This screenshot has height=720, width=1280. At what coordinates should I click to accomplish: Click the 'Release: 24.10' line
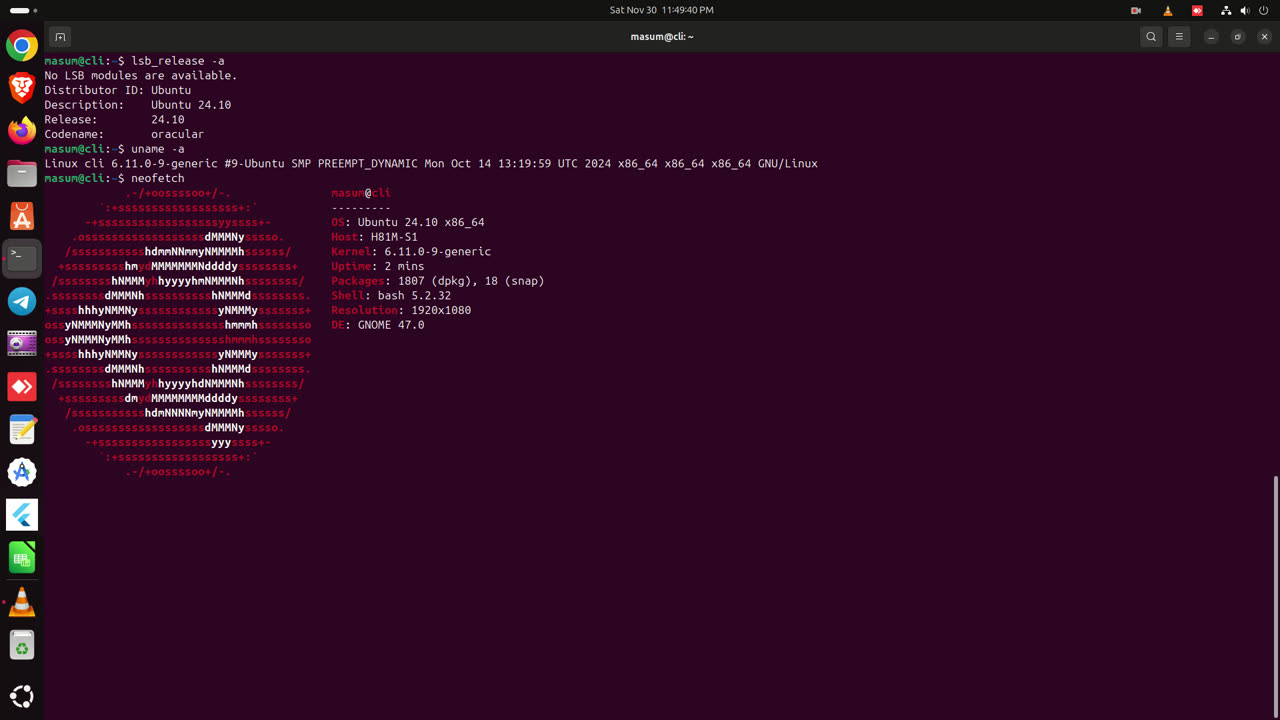coord(114,119)
